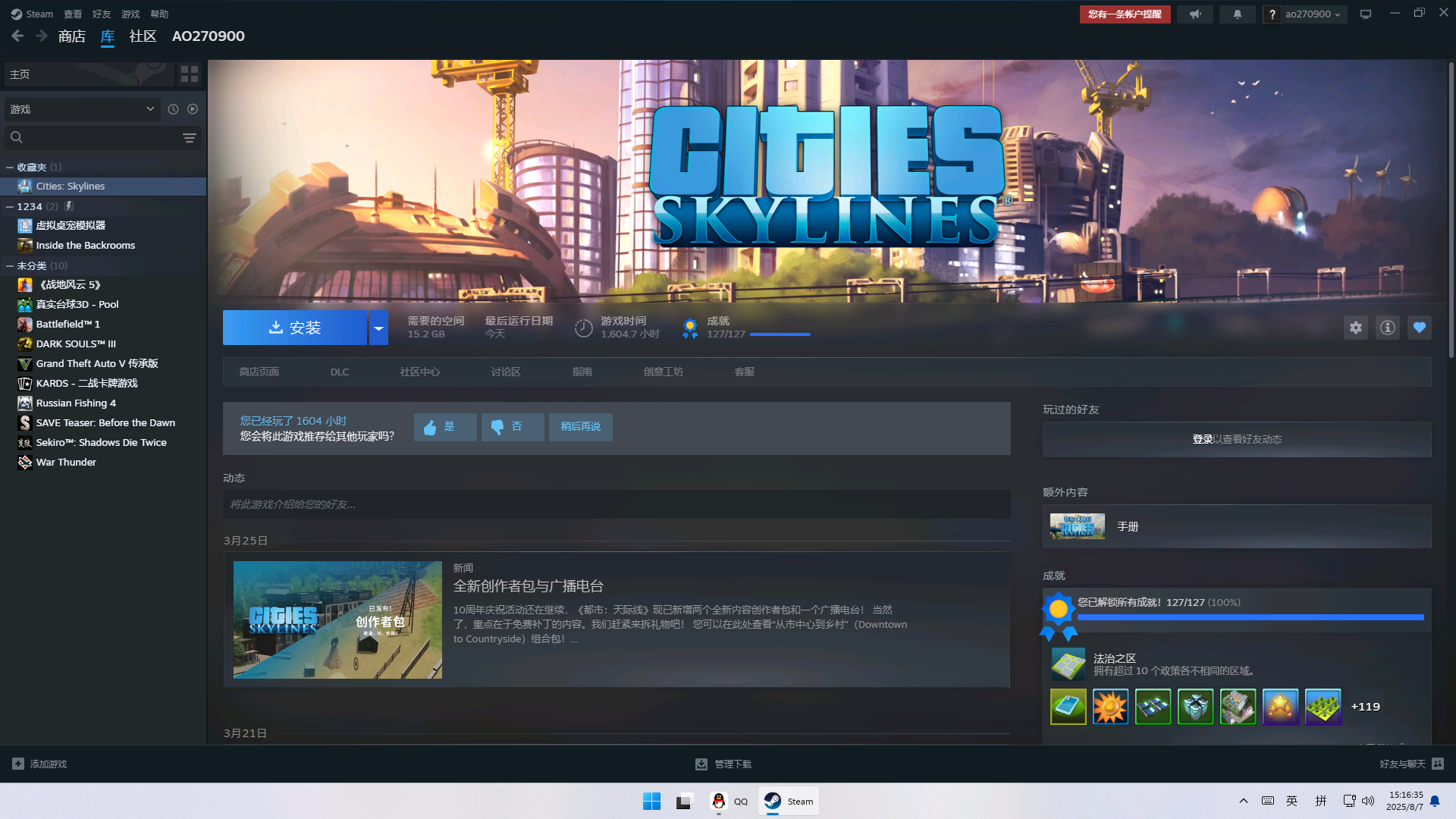Open taskbar volume speaker icon

[x=1368, y=801]
